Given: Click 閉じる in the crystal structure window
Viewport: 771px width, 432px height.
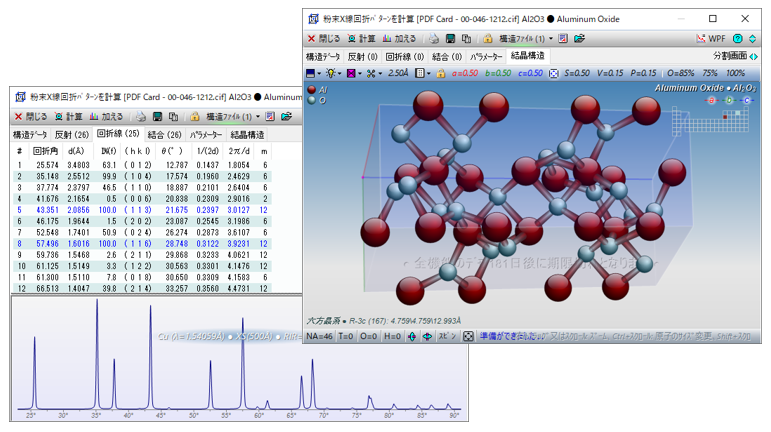Looking at the screenshot, I should (324, 38).
